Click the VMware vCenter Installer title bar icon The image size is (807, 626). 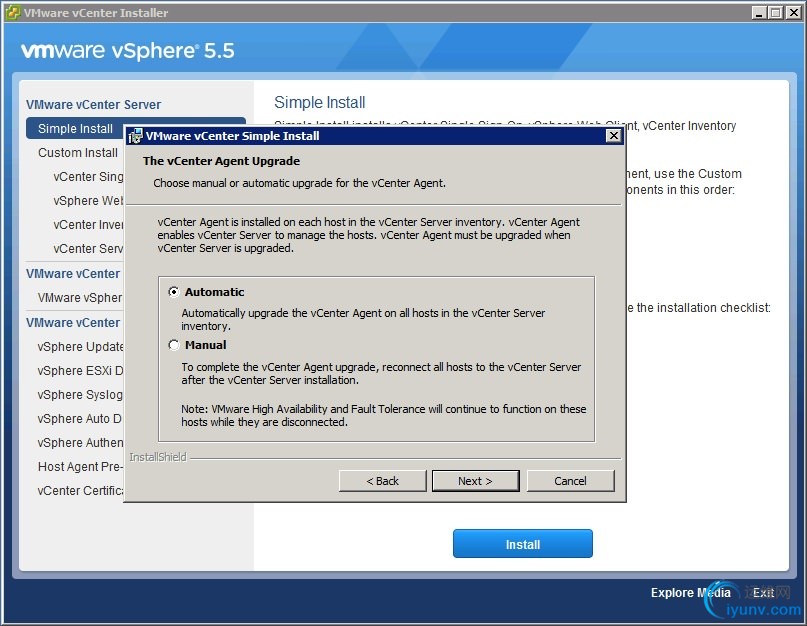coord(13,12)
